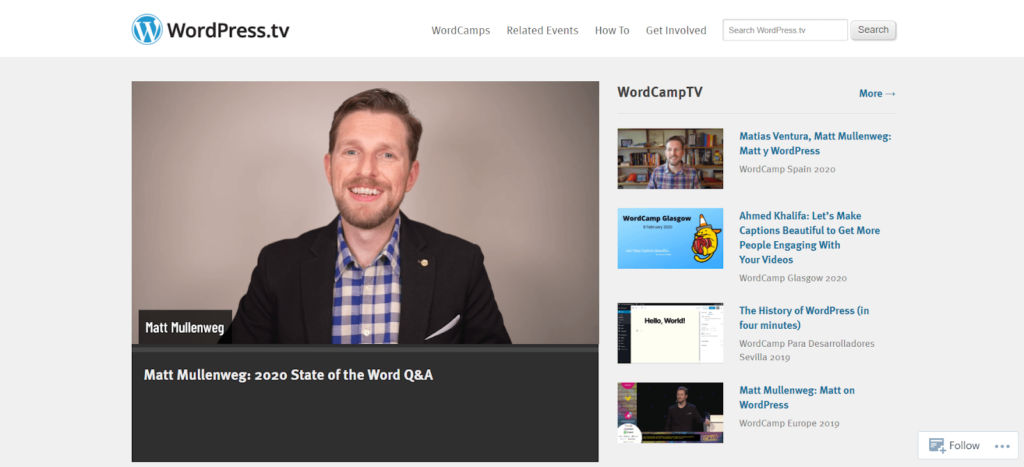Open the WordCamp Glasgow video thumbnail

(x=670, y=238)
